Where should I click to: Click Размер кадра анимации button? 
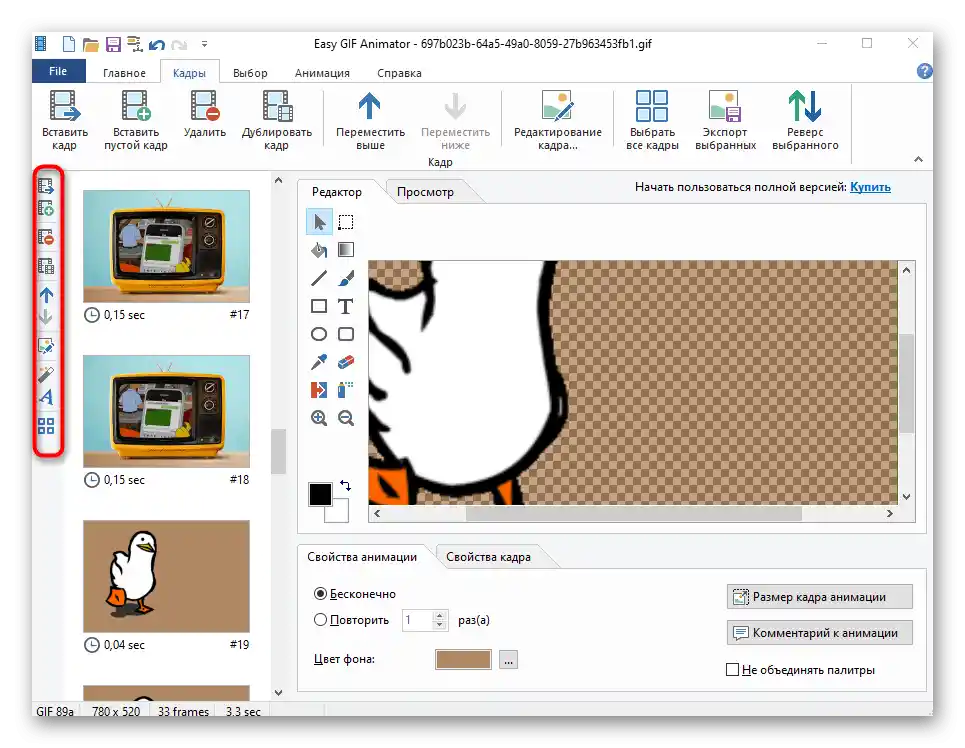[819, 597]
